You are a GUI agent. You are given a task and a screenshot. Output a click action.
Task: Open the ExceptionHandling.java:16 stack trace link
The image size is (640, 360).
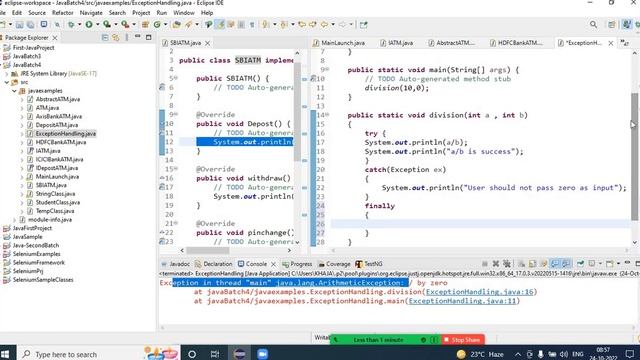pyautogui.click(x=480, y=292)
